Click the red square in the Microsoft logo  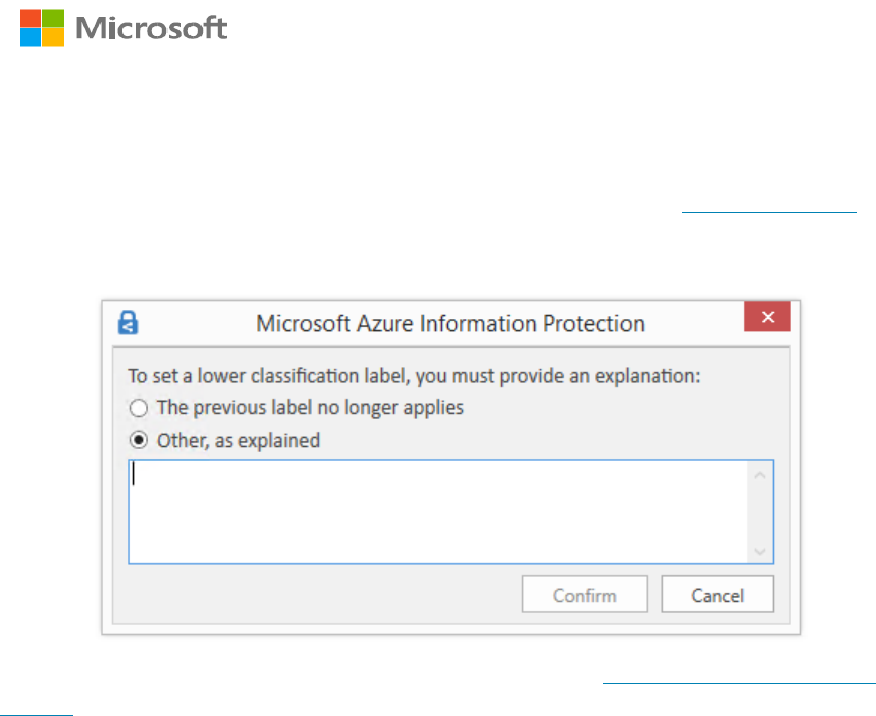pos(31,17)
